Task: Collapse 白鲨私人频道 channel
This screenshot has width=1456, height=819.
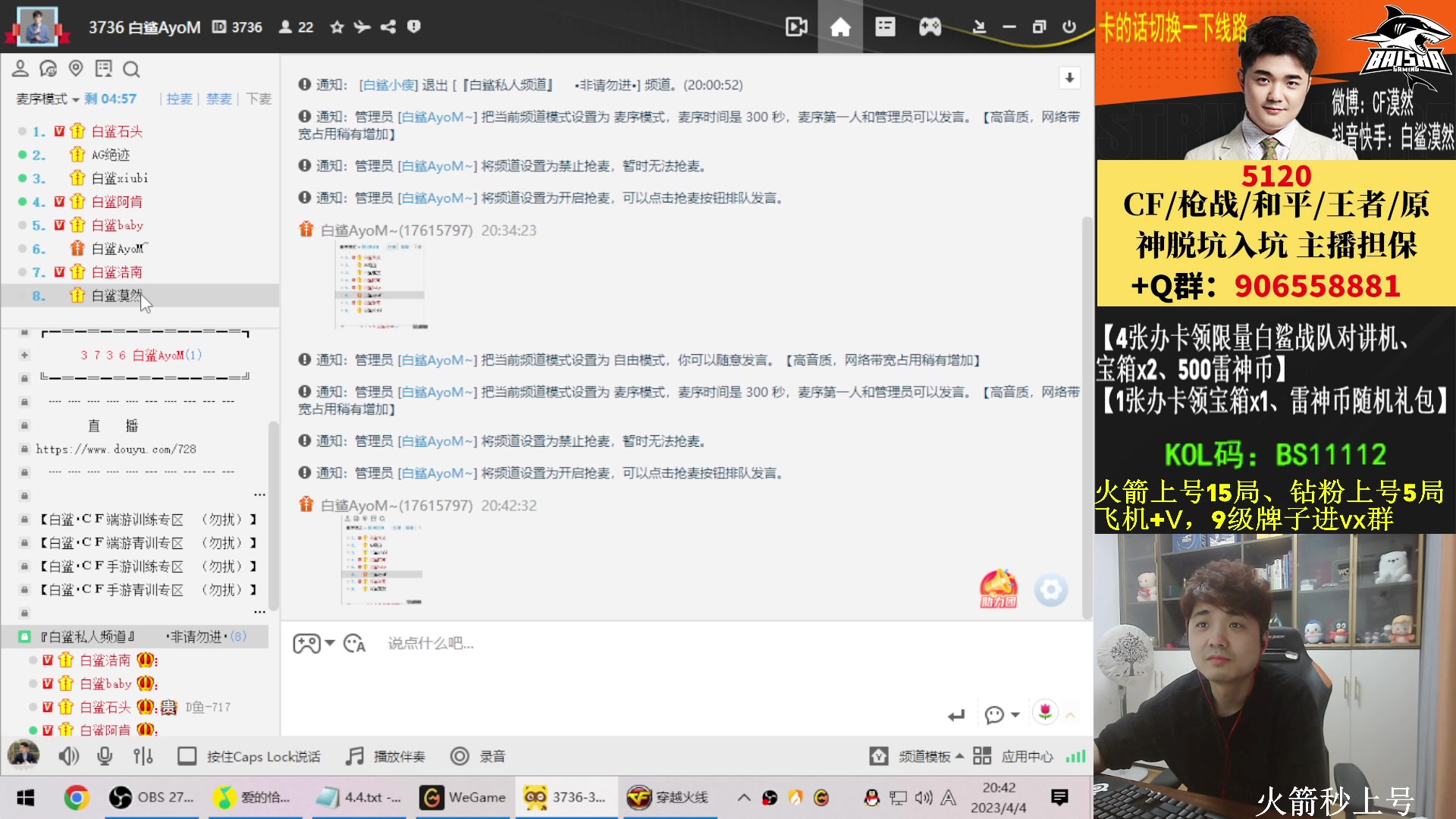Action: click(24, 636)
